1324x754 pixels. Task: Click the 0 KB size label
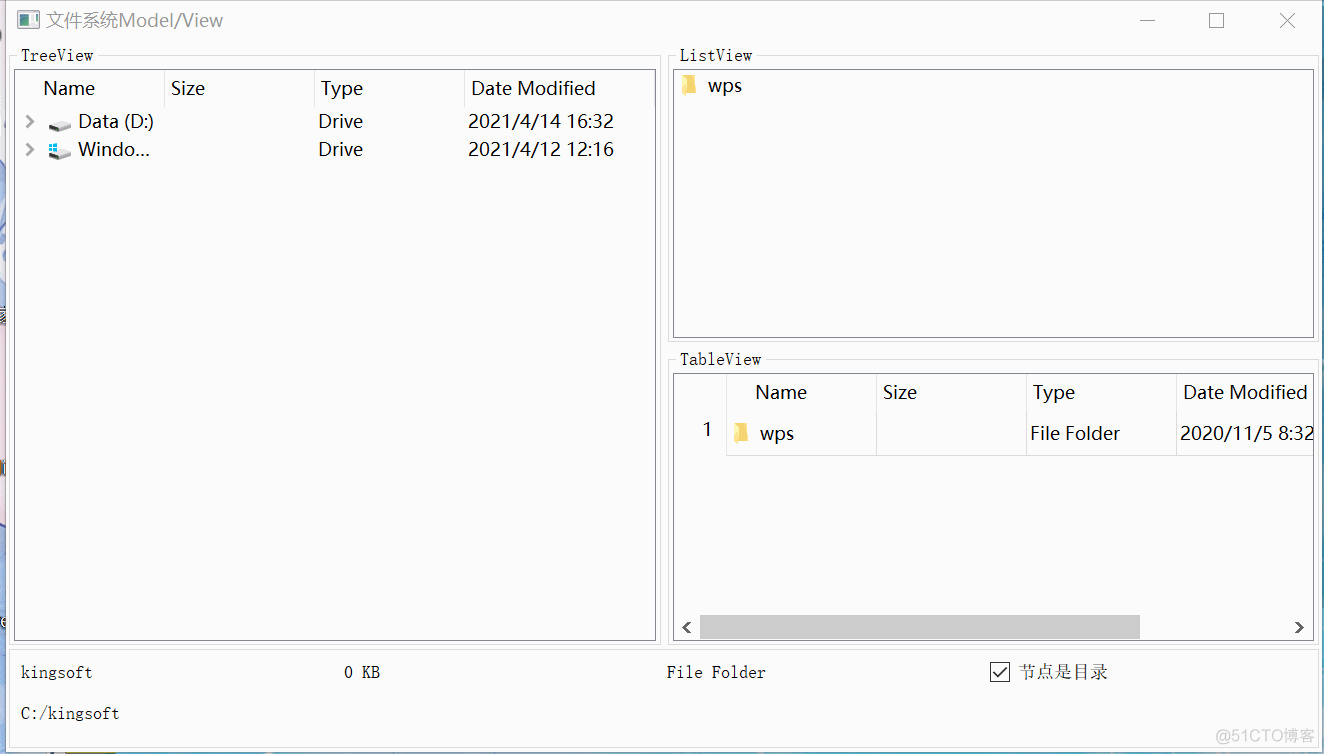362,673
